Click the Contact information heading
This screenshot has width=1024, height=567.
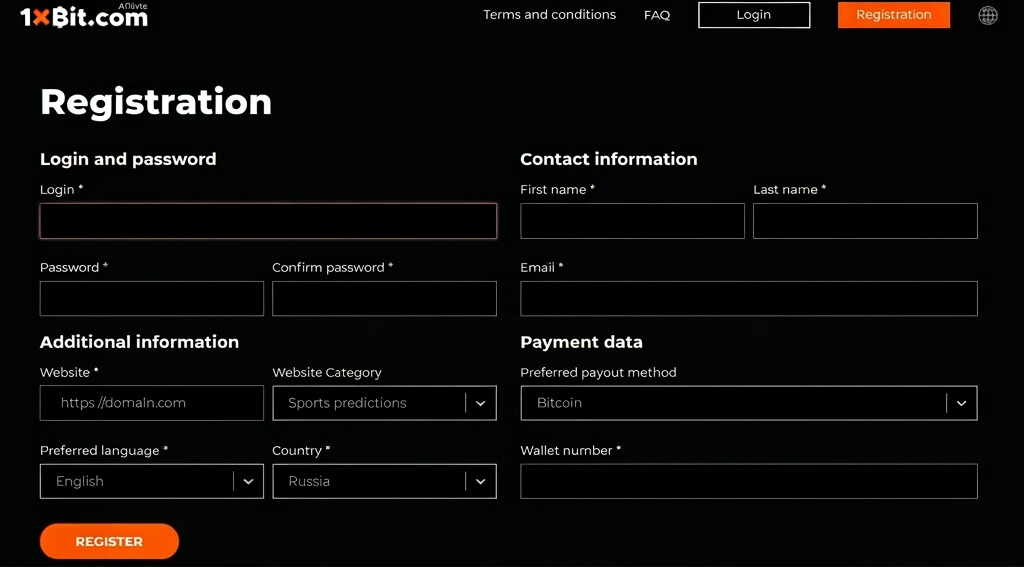pyautogui.click(x=609, y=159)
